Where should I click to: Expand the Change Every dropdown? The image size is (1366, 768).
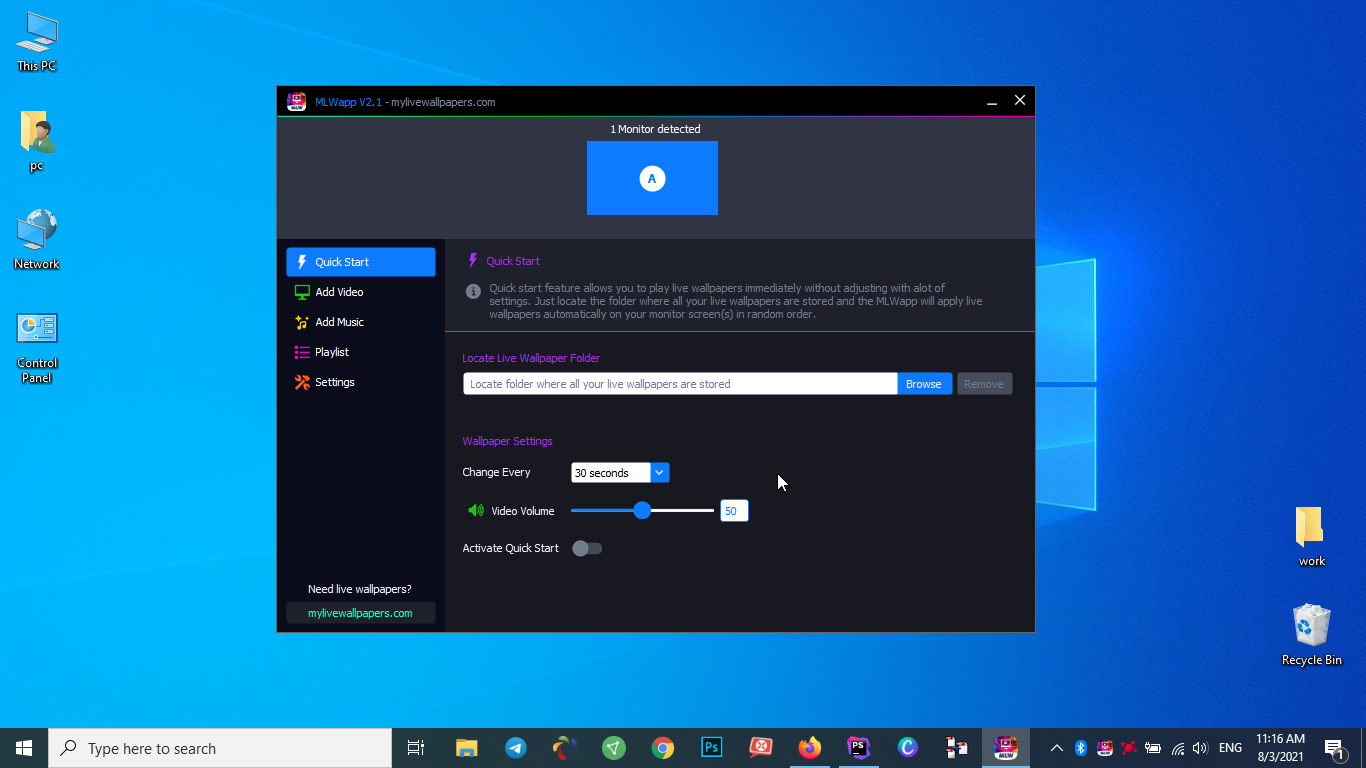click(659, 473)
